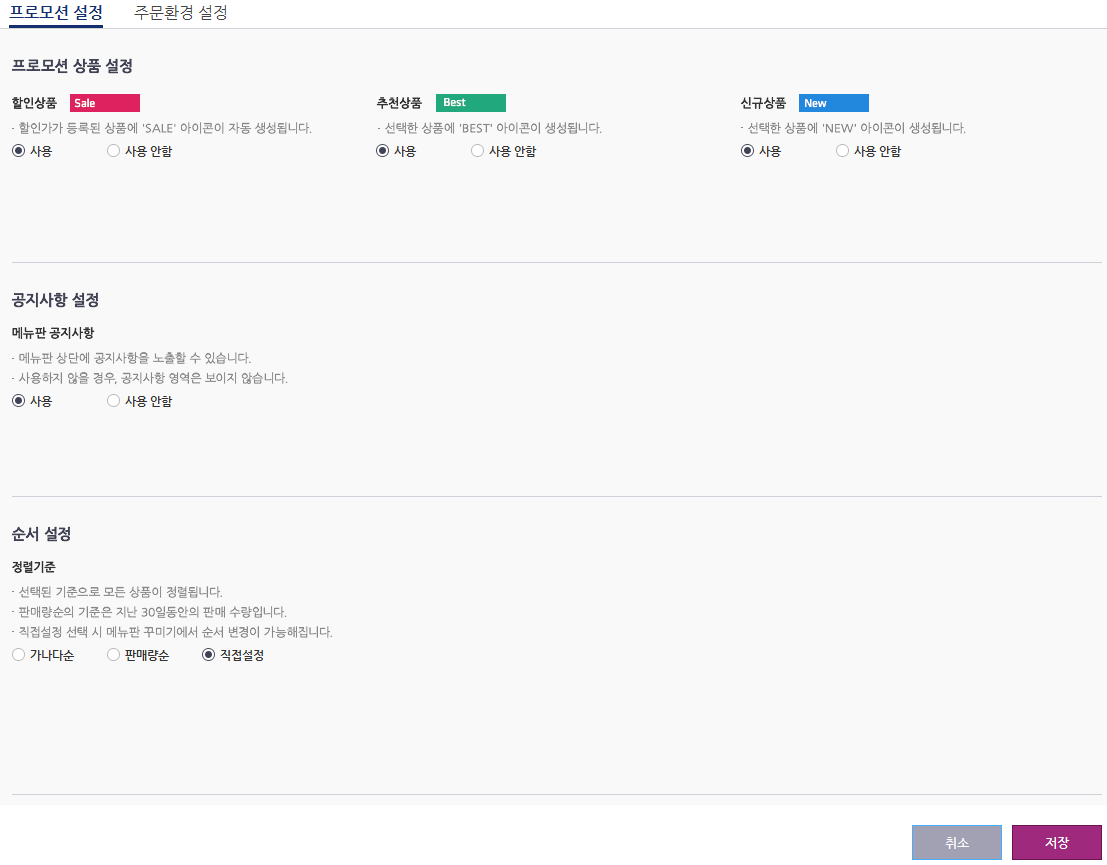Select 사용 for 신규상품

(x=747, y=150)
